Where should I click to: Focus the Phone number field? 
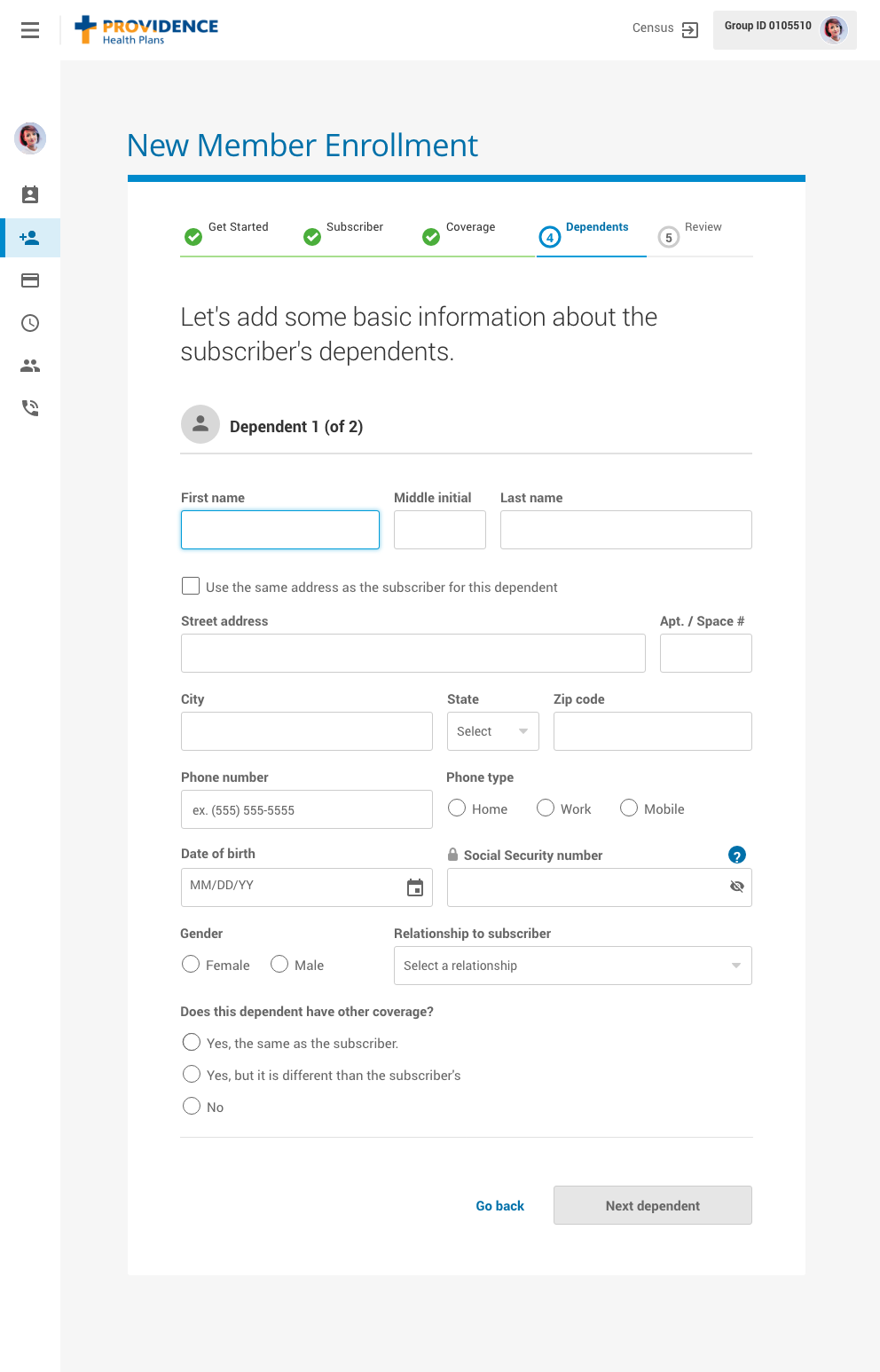(307, 809)
